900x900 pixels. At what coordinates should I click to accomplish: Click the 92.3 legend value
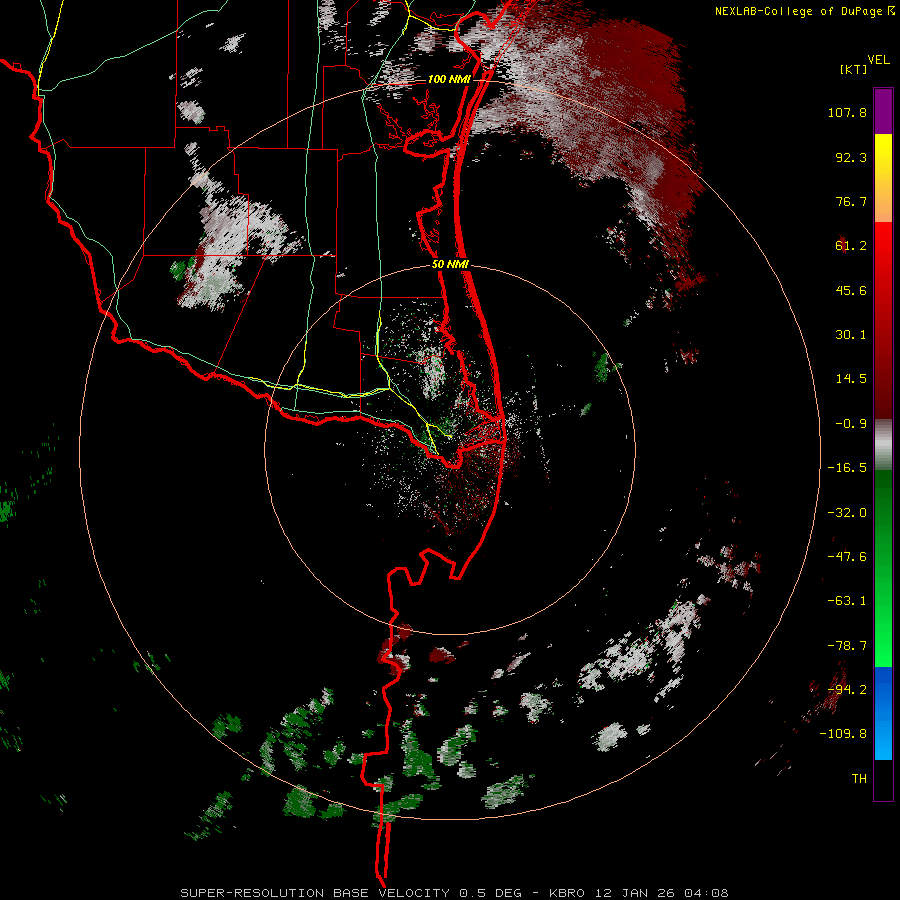(x=851, y=157)
